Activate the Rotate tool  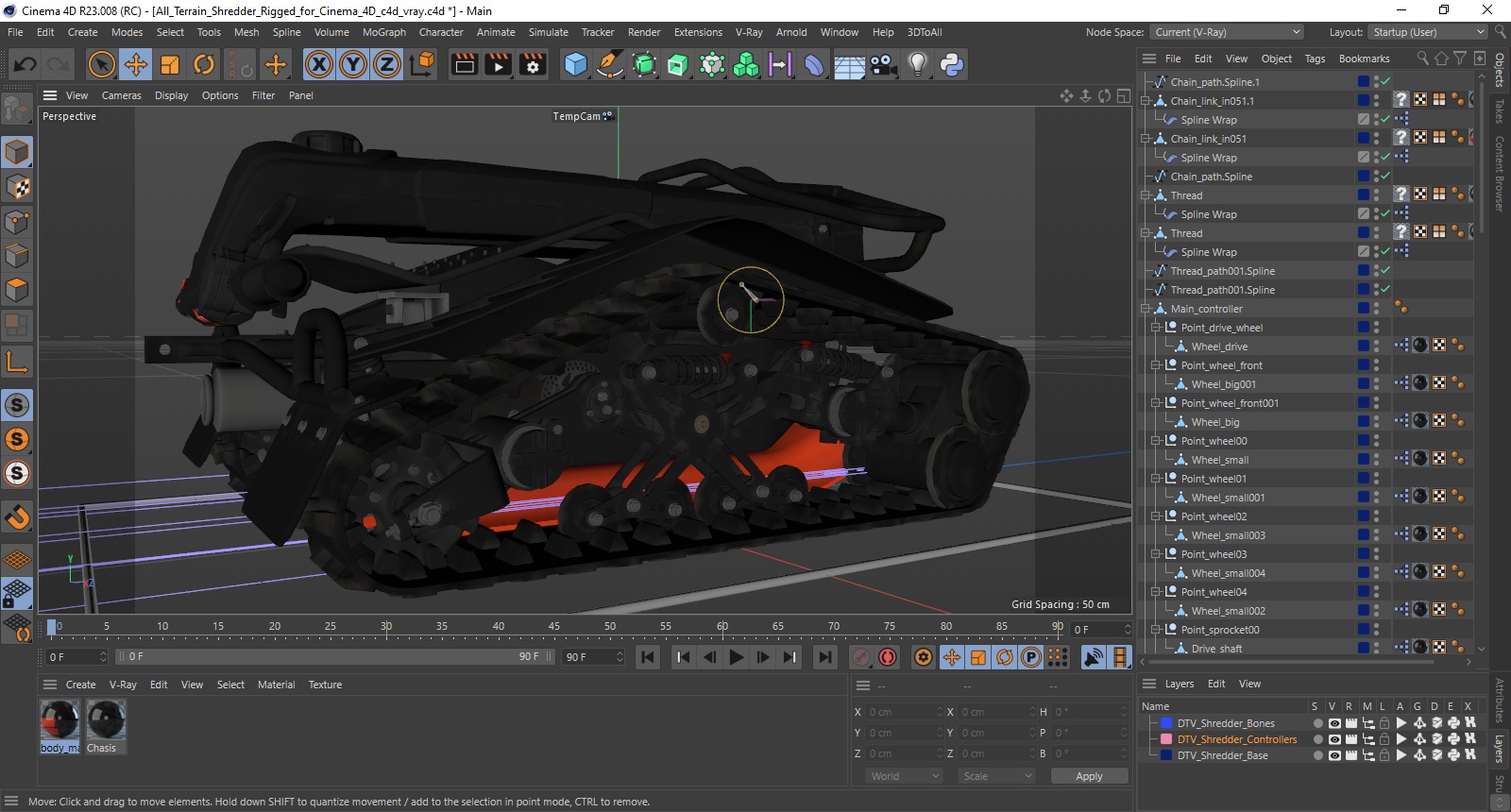(x=204, y=64)
